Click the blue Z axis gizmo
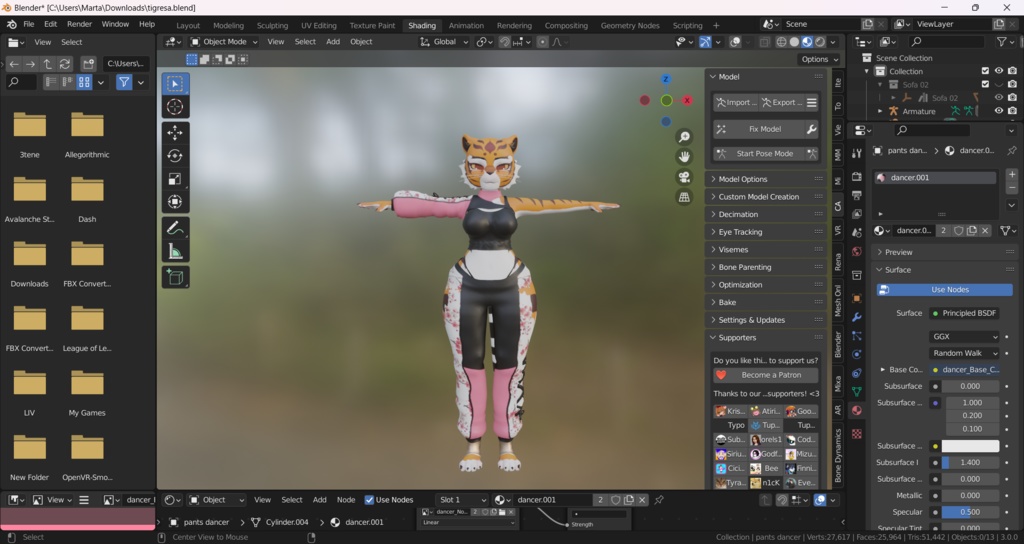The height and width of the screenshot is (544, 1024). click(665, 79)
